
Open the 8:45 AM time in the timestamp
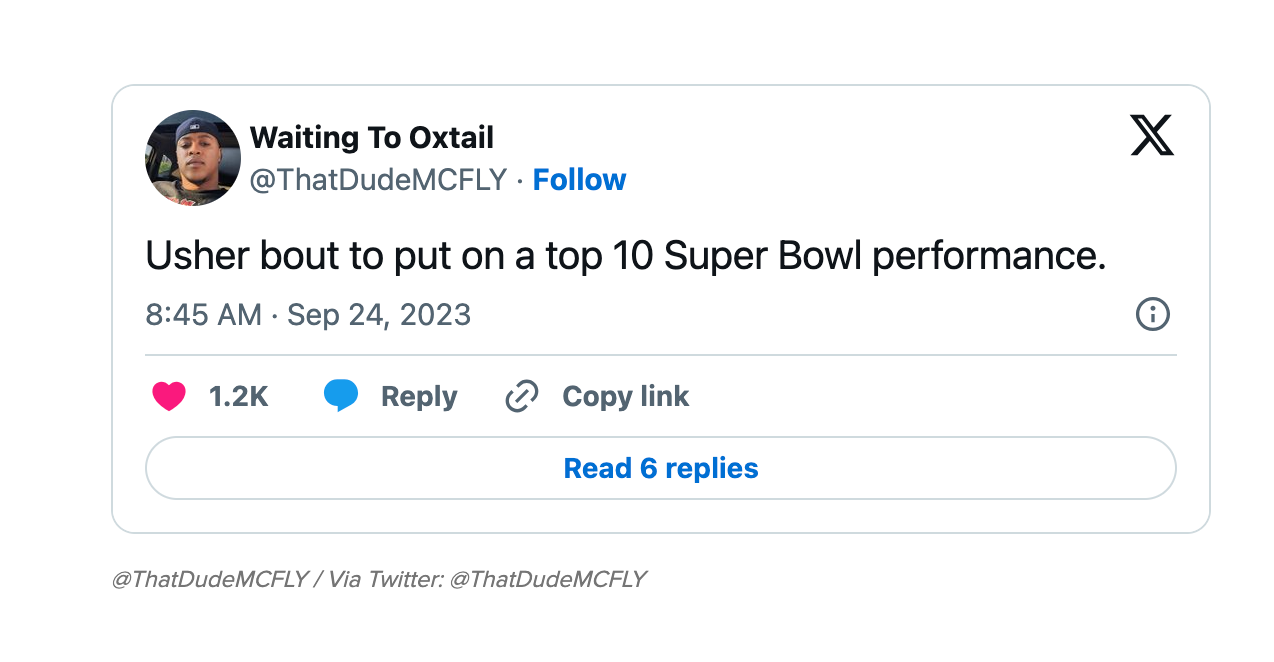(204, 315)
